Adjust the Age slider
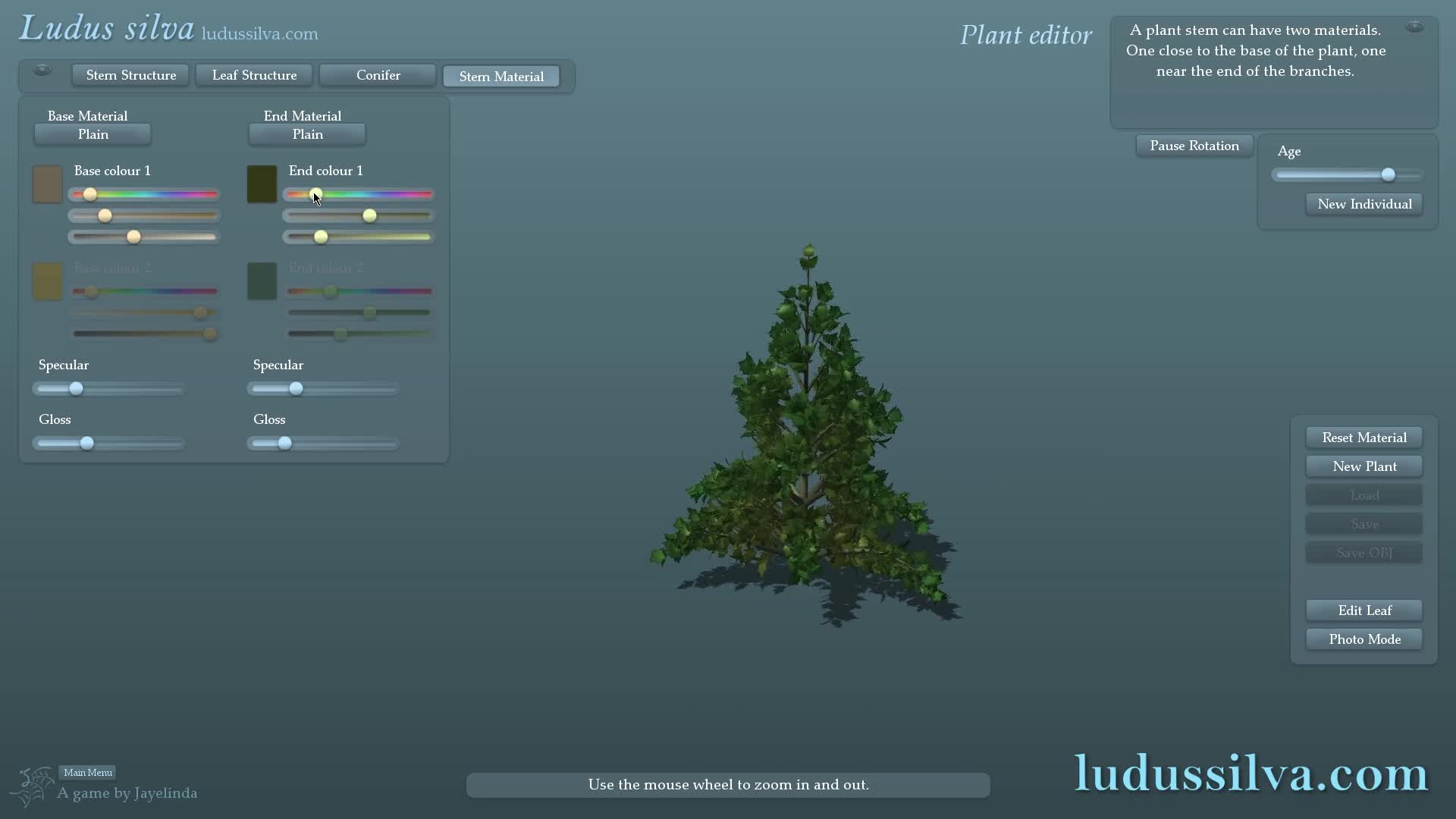 pyautogui.click(x=1348, y=175)
